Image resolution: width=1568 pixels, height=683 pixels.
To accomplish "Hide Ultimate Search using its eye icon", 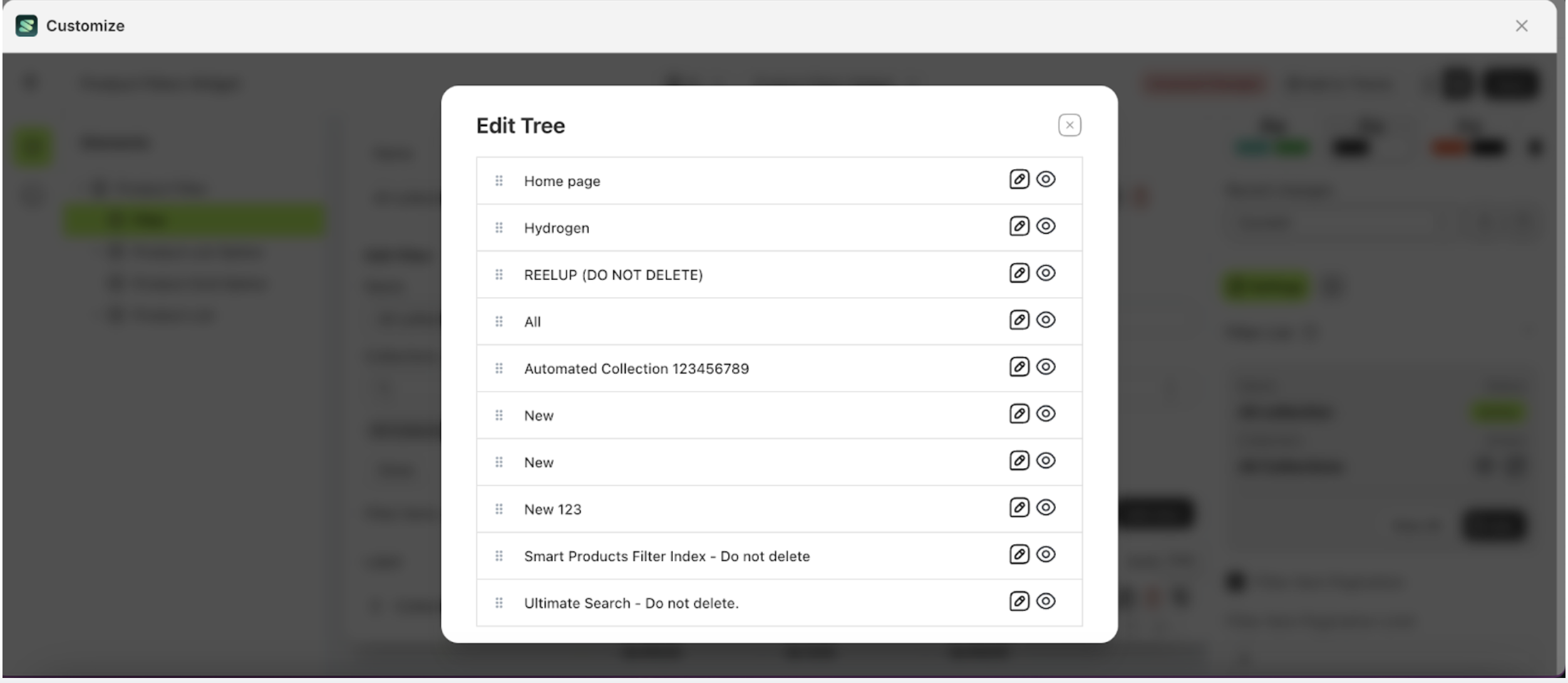I will (1046, 602).
